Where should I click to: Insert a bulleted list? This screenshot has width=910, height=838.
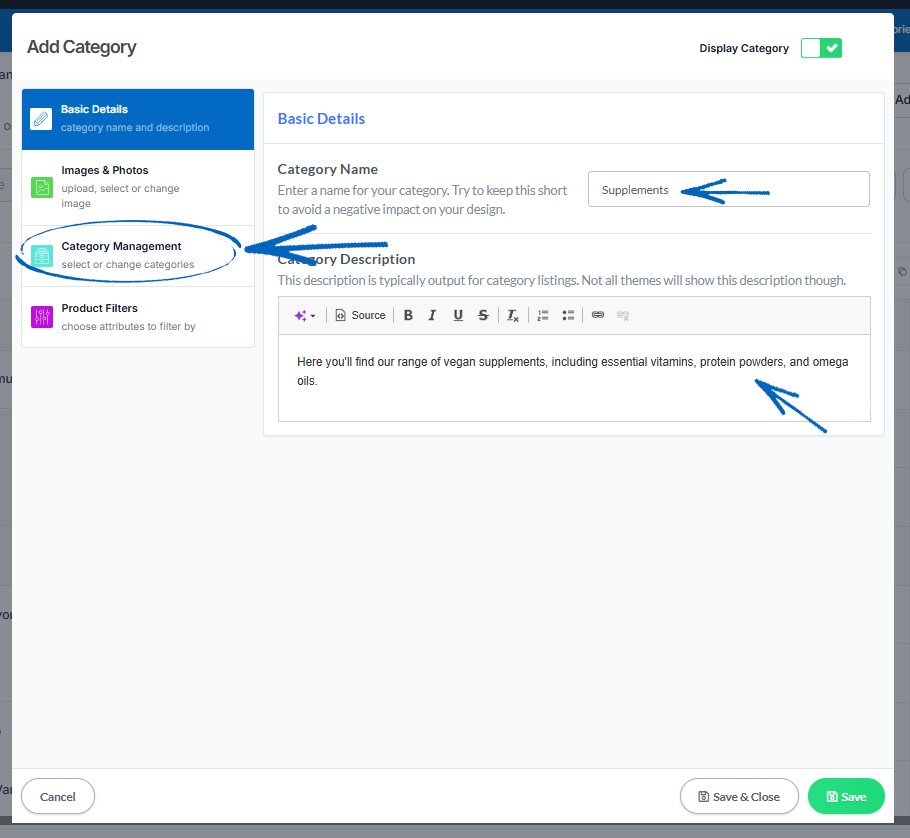[568, 315]
